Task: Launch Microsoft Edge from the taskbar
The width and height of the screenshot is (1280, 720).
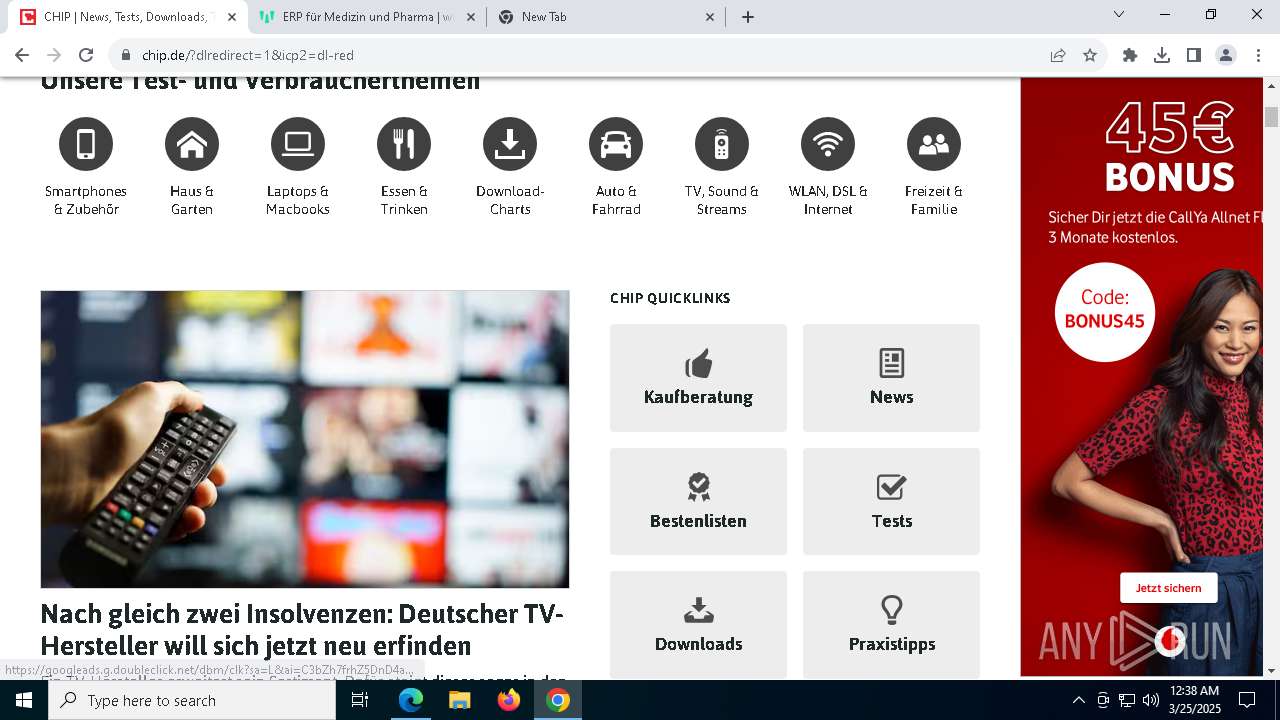Action: tap(411, 700)
